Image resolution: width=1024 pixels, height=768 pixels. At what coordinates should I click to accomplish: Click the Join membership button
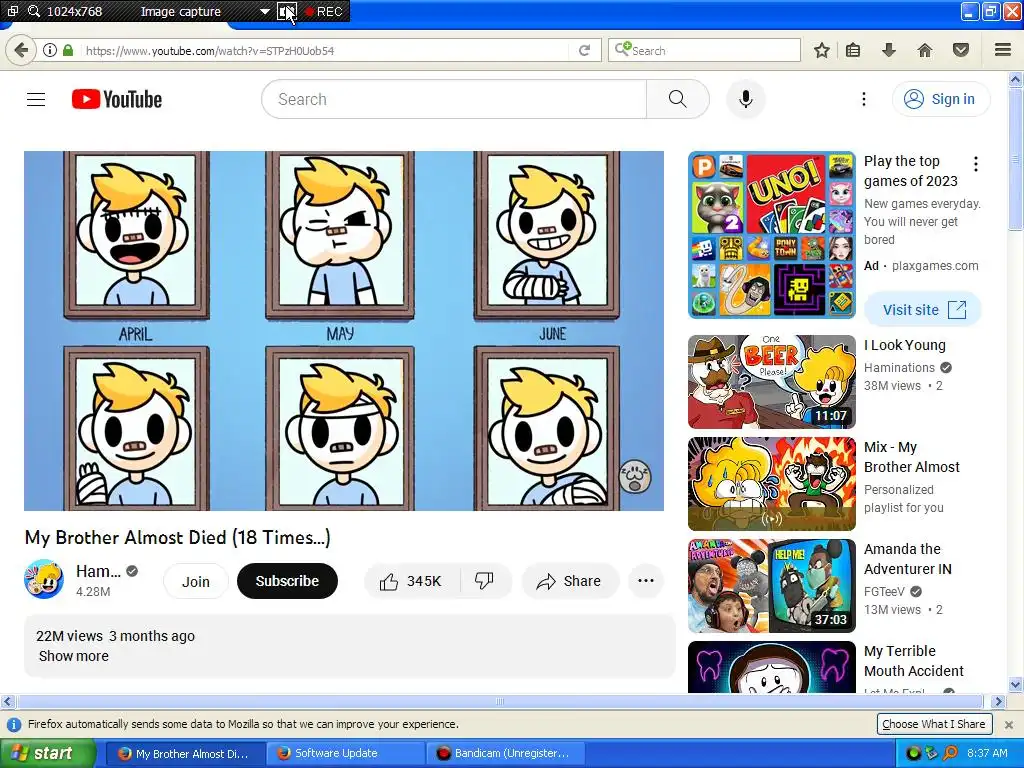pos(195,581)
